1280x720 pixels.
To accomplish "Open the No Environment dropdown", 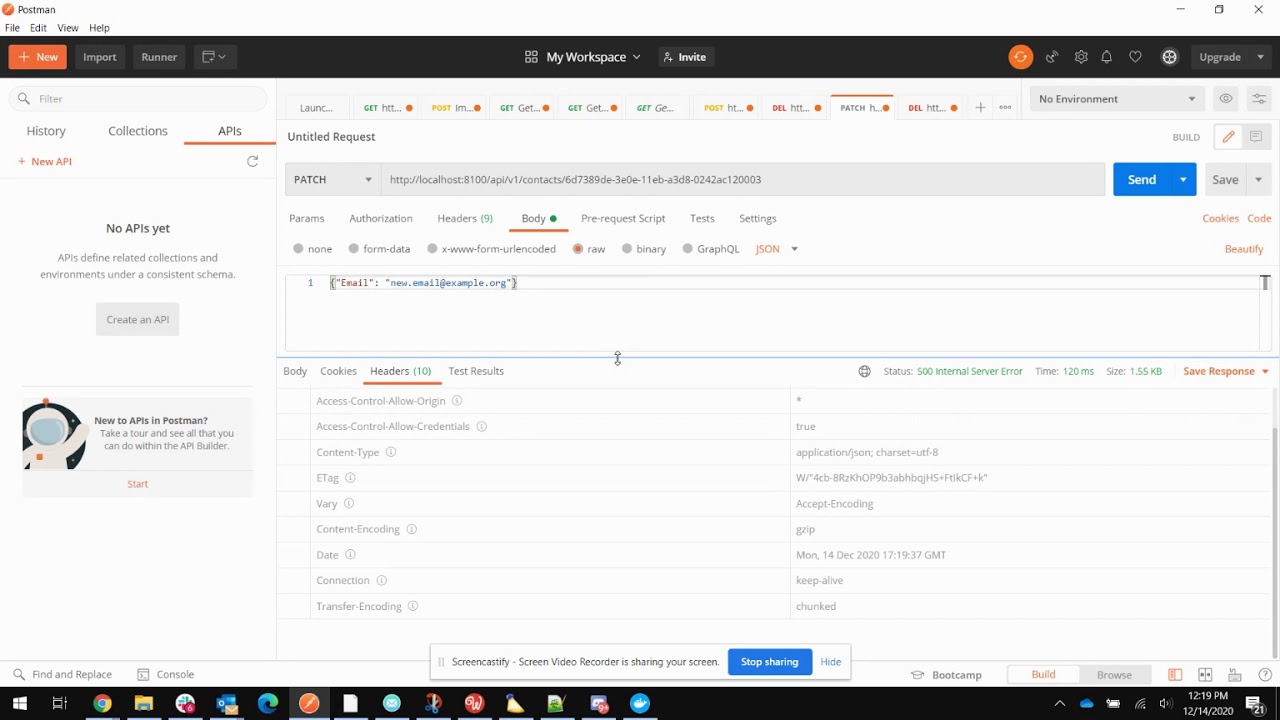I will pyautogui.click(x=1116, y=99).
